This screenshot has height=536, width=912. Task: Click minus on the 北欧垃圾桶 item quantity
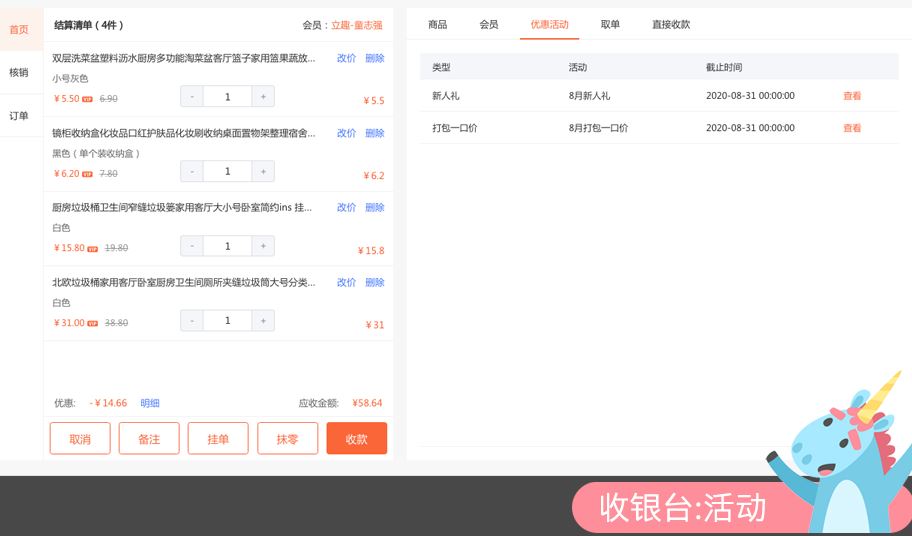point(192,321)
